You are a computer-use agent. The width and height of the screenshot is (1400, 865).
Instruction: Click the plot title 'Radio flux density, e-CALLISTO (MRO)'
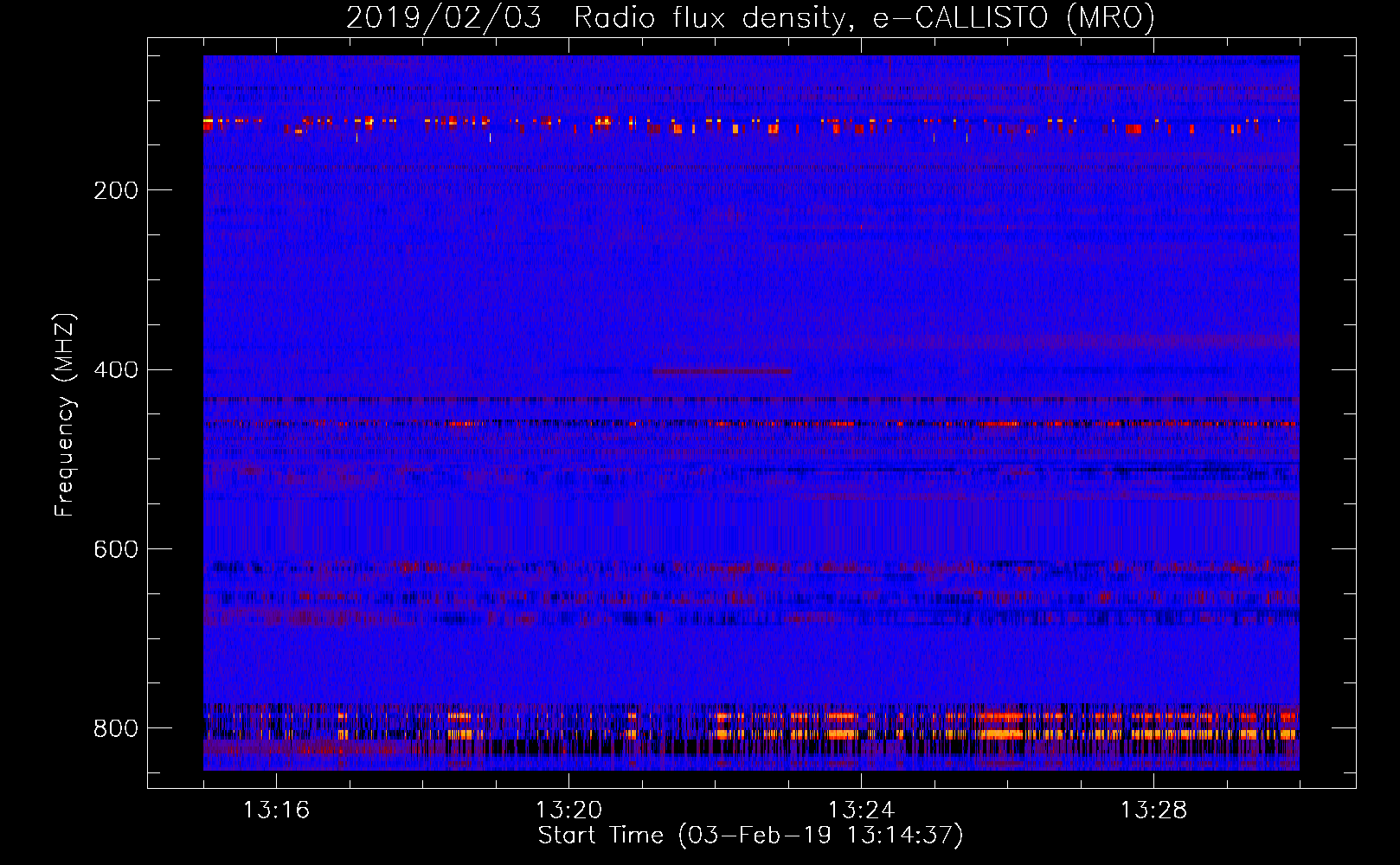[x=864, y=17]
